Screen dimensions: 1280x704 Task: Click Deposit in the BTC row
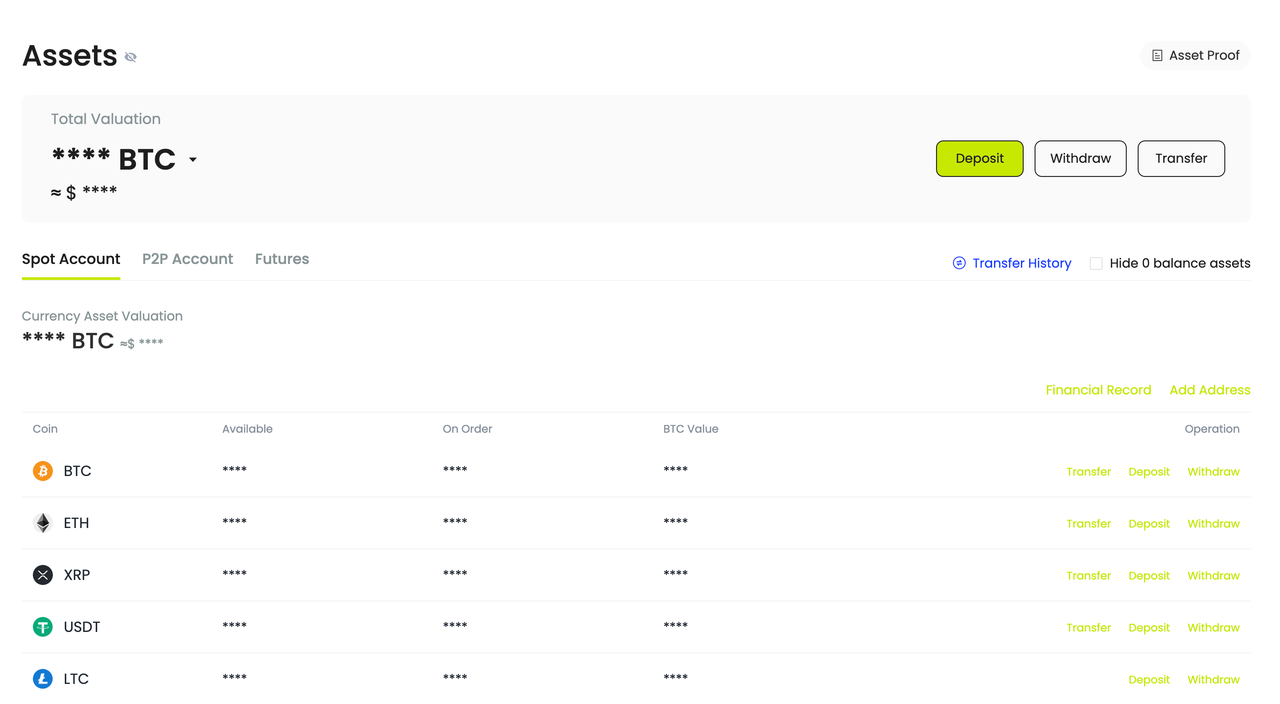point(1149,472)
